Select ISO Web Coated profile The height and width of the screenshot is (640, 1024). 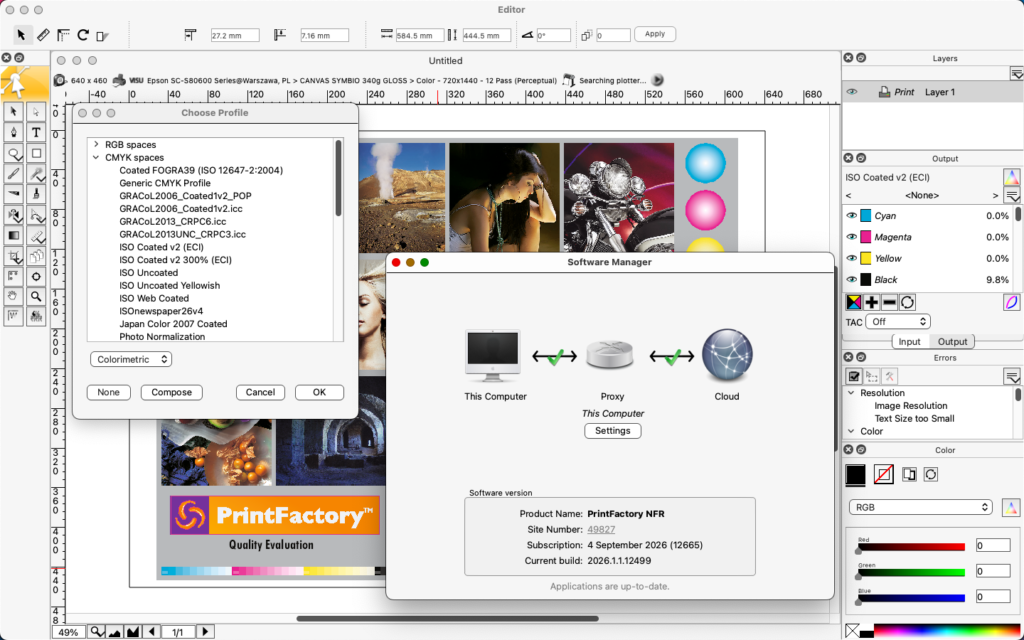point(154,298)
